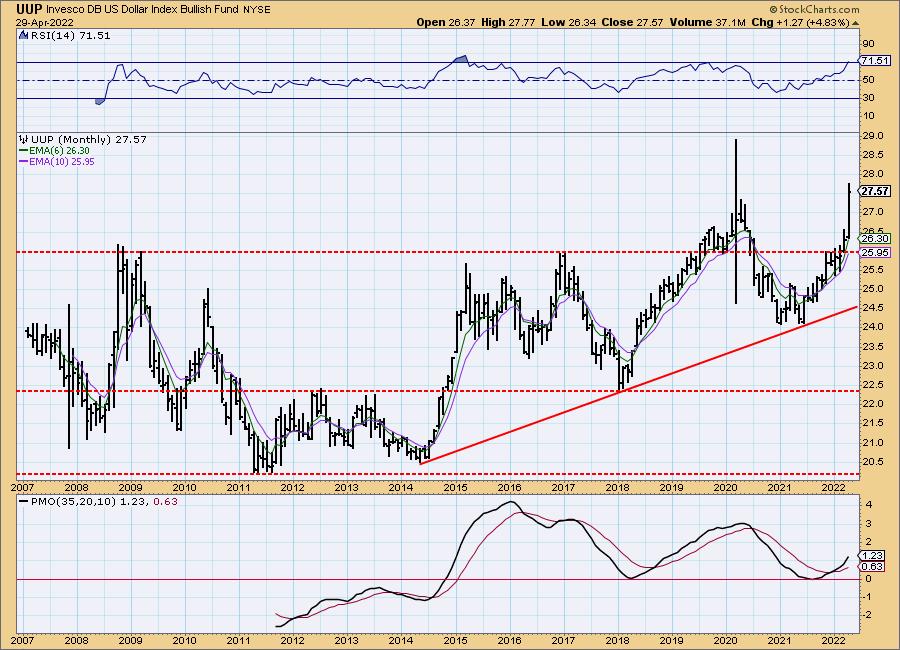The image size is (900, 650).
Task: Click the -2 level on the PMO axis
Action: click(867, 615)
